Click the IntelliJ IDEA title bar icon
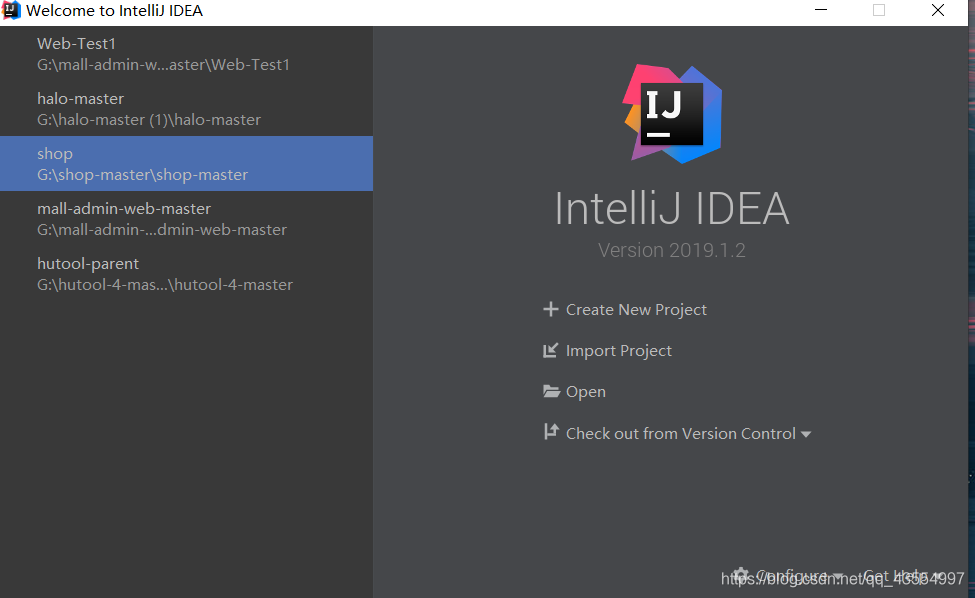975x598 pixels. [x=11, y=11]
